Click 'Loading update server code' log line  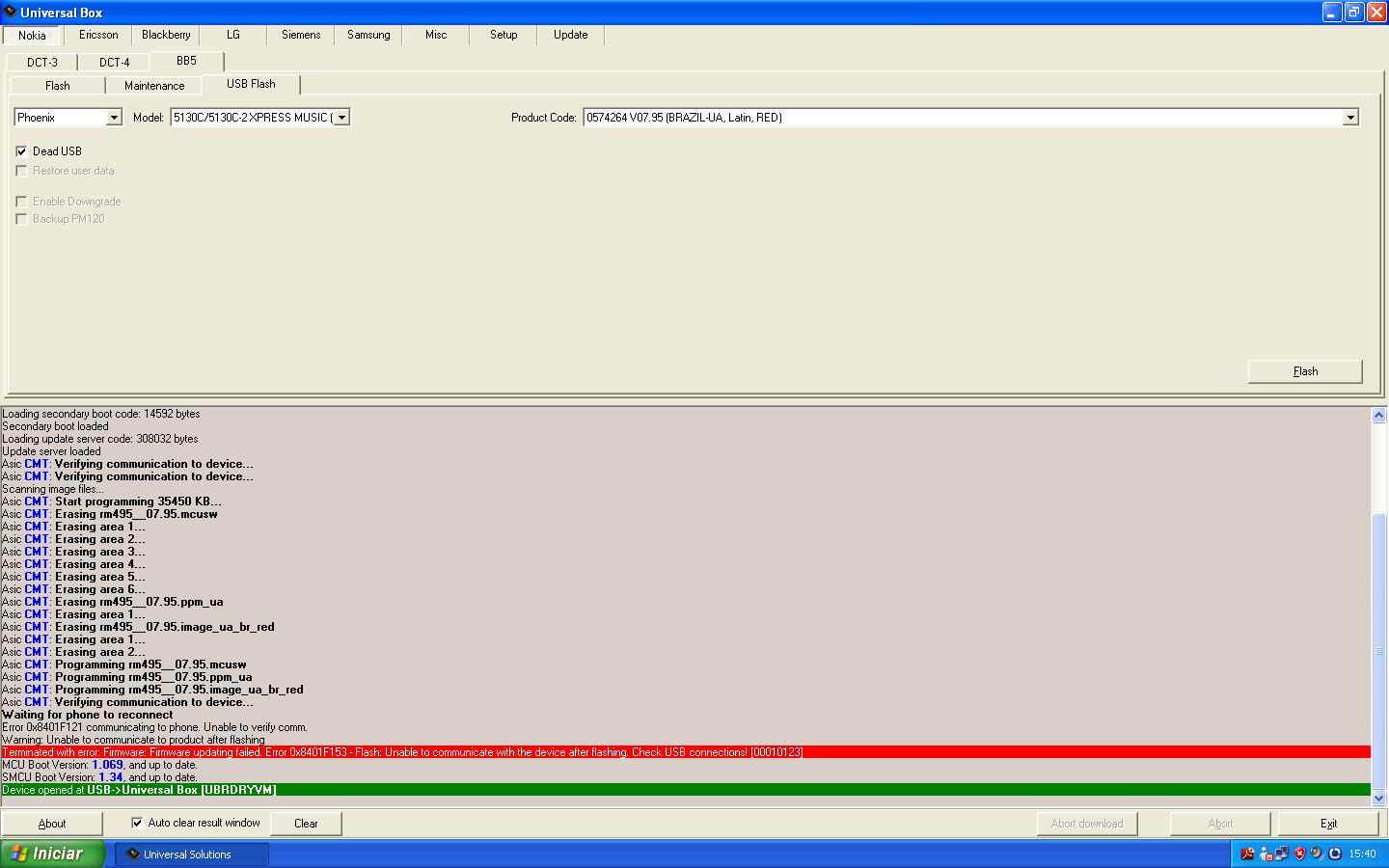click(100, 439)
